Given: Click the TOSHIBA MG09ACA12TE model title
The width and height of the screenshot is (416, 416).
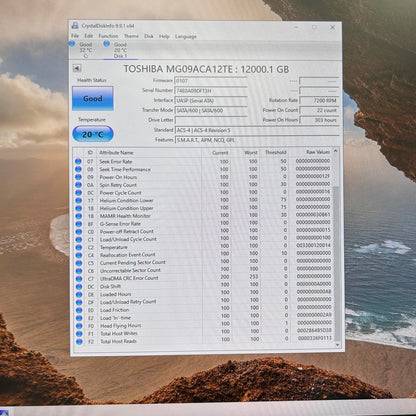Looking at the screenshot, I should click(206, 69).
